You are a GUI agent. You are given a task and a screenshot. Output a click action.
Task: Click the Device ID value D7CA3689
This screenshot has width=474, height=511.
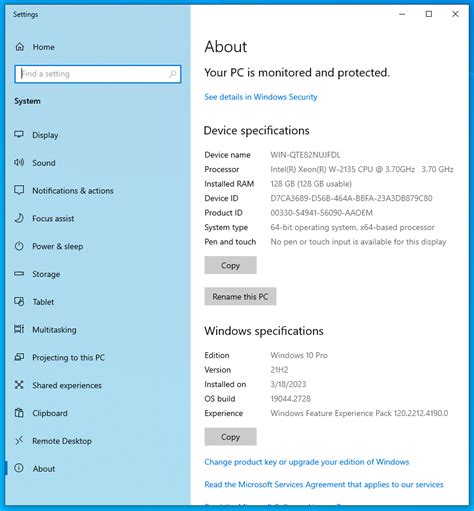coord(351,198)
